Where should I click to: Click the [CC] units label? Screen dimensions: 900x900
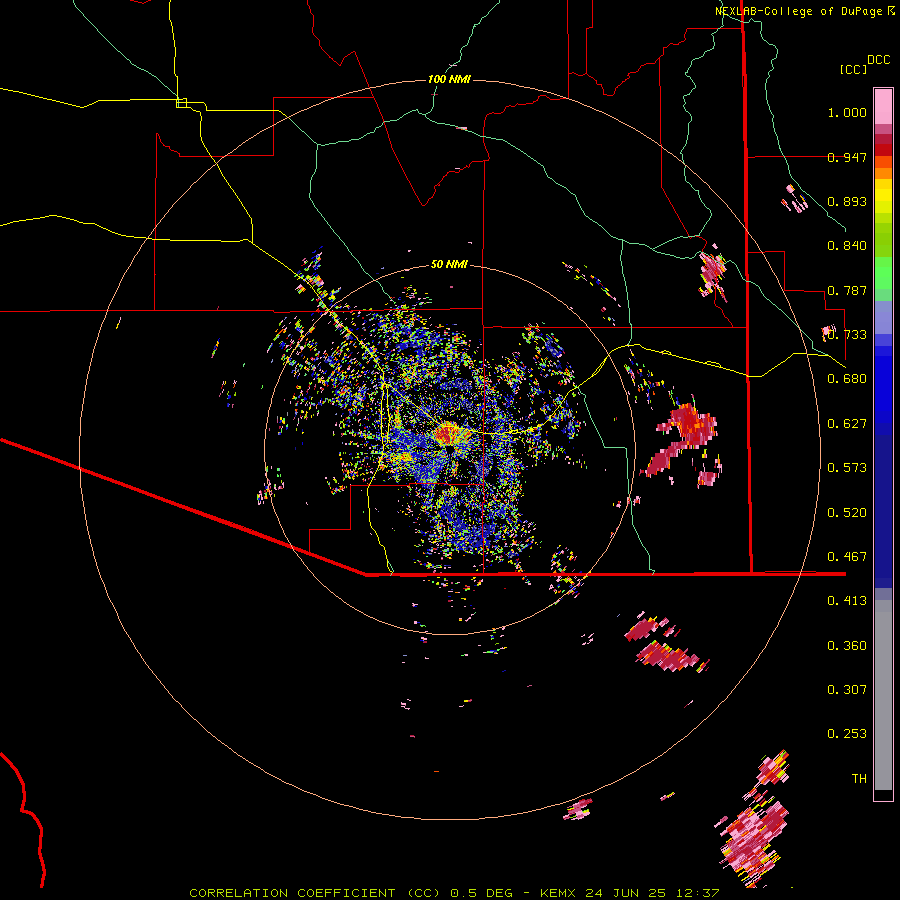[x=853, y=69]
